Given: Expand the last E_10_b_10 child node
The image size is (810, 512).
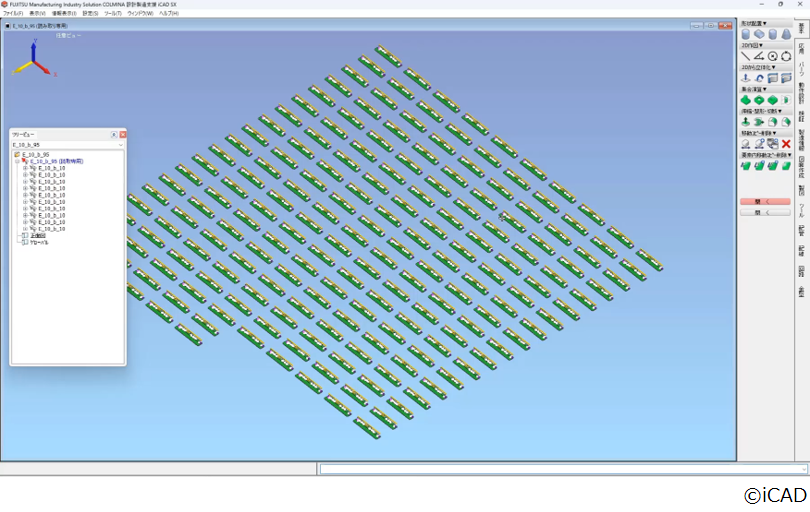Looking at the screenshot, I should (25, 228).
